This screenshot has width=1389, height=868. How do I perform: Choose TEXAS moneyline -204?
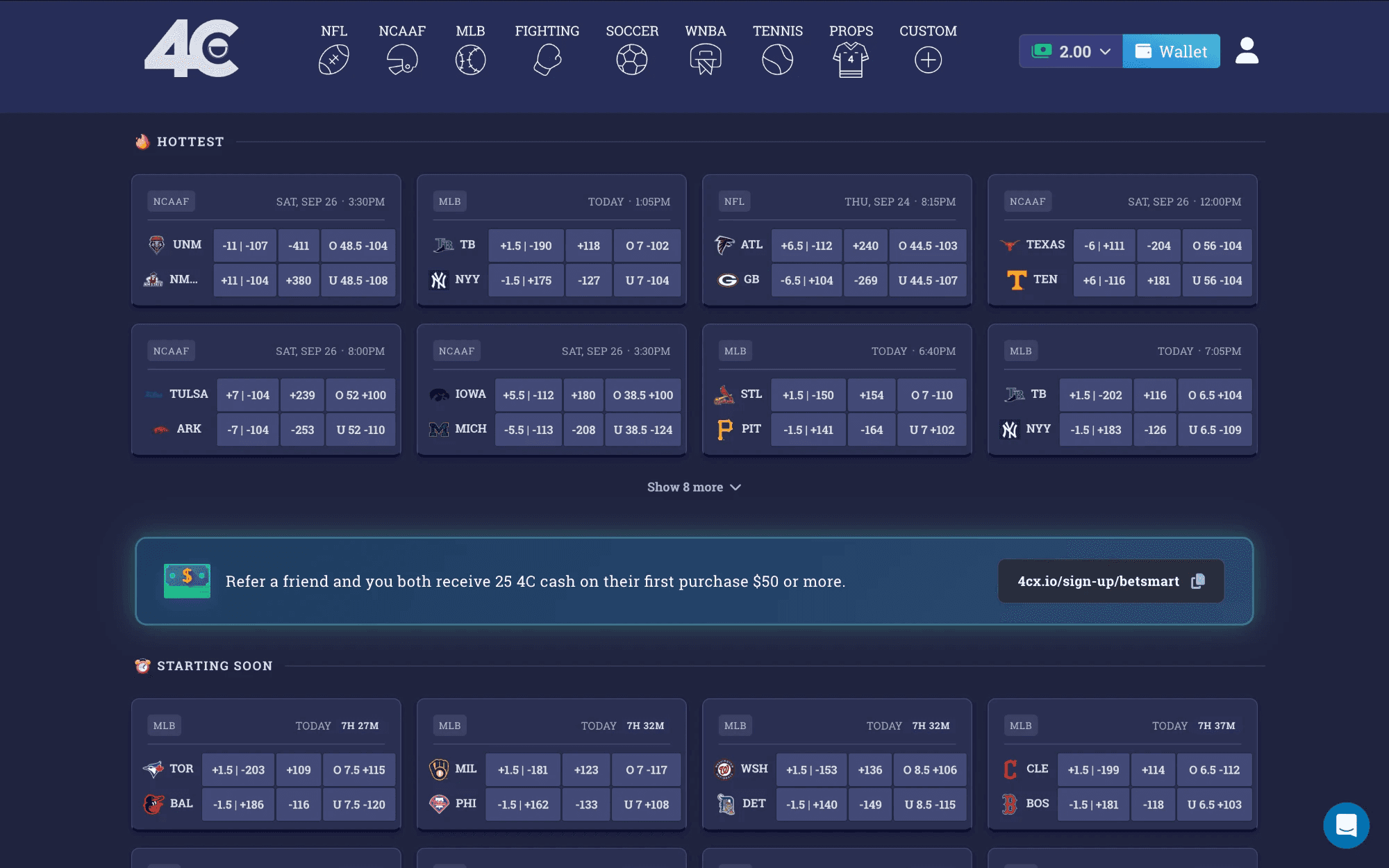pos(1158,246)
